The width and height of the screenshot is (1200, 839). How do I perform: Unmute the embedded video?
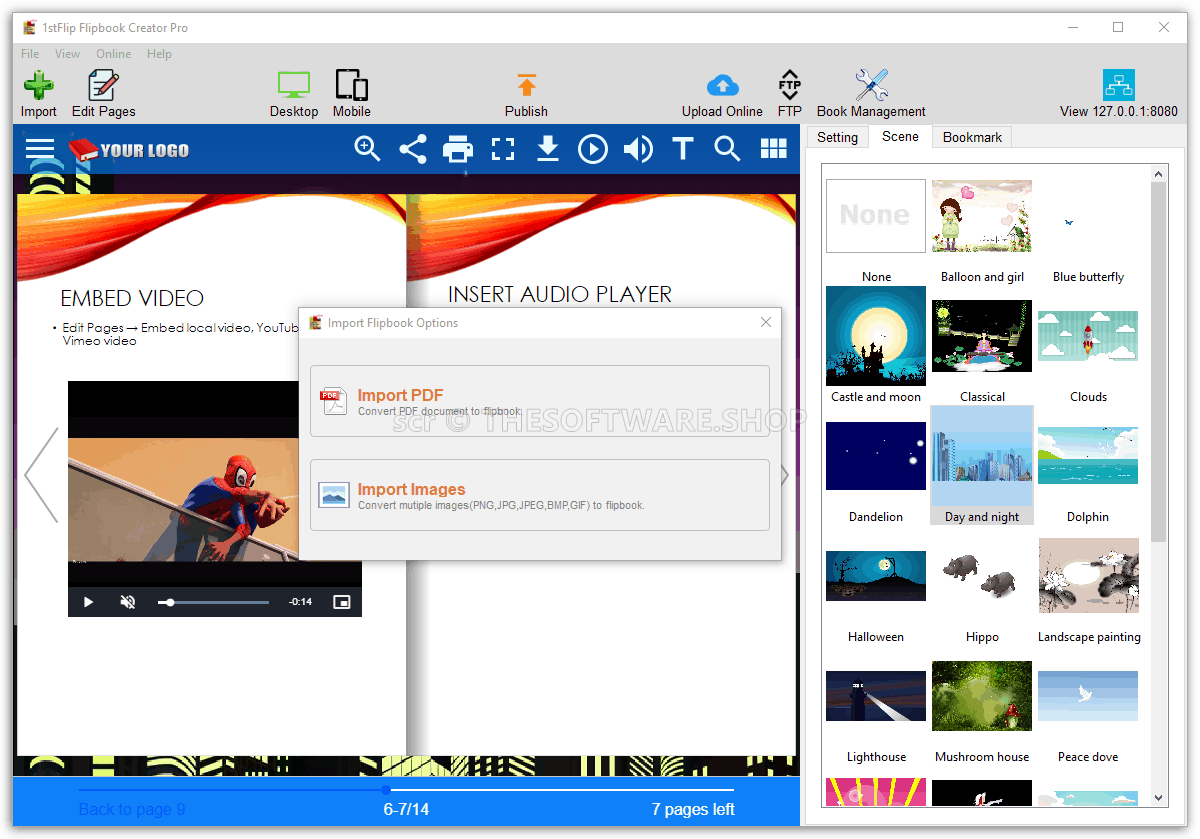(128, 602)
